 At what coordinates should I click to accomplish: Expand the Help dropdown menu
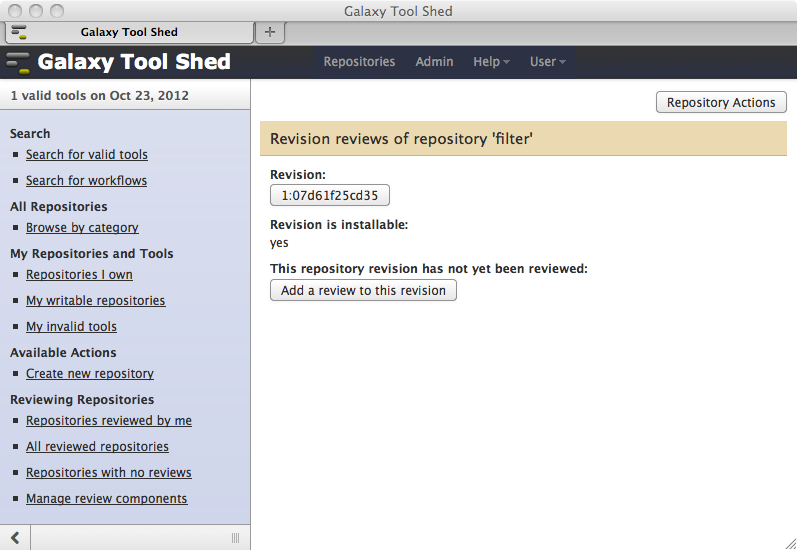click(491, 62)
